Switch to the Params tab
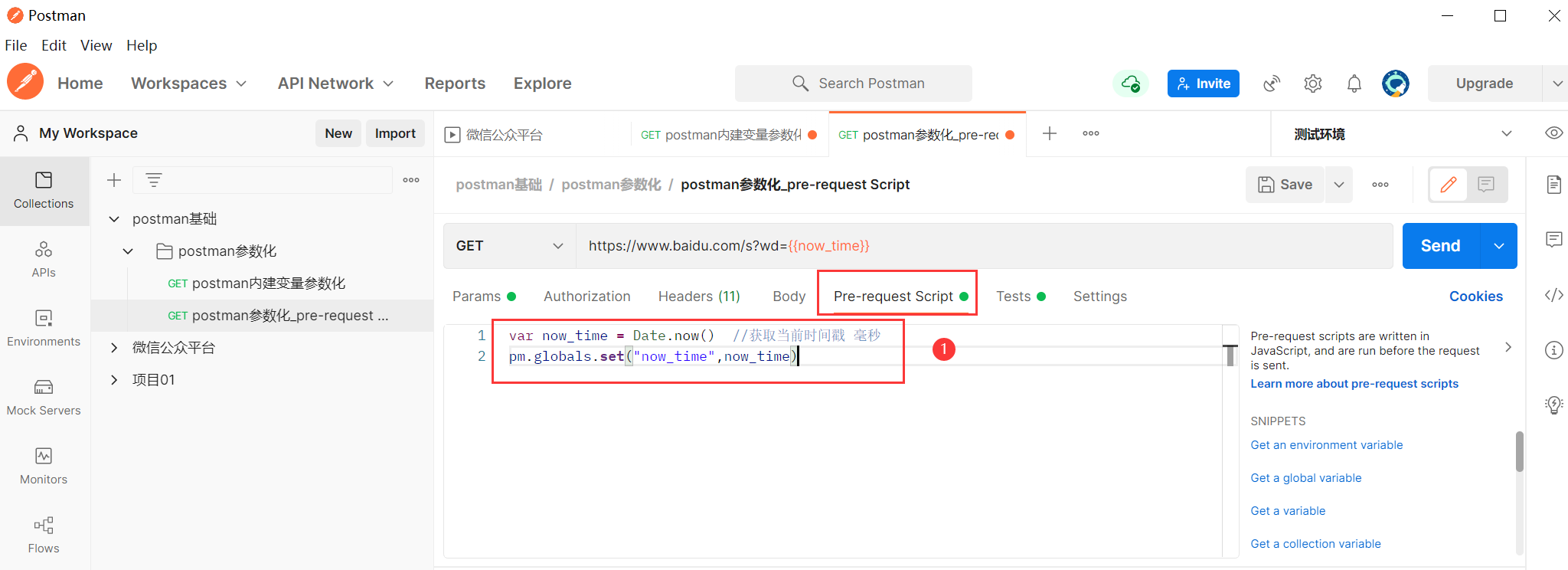Viewport: 1568px width, 570px height. pyautogui.click(x=484, y=296)
